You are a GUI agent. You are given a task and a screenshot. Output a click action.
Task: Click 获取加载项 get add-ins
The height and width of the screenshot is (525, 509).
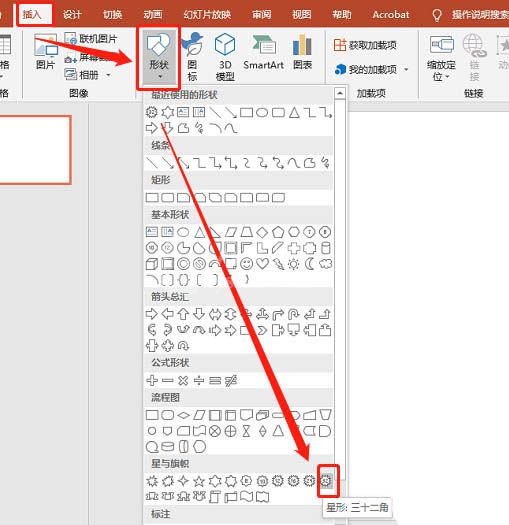(365, 45)
